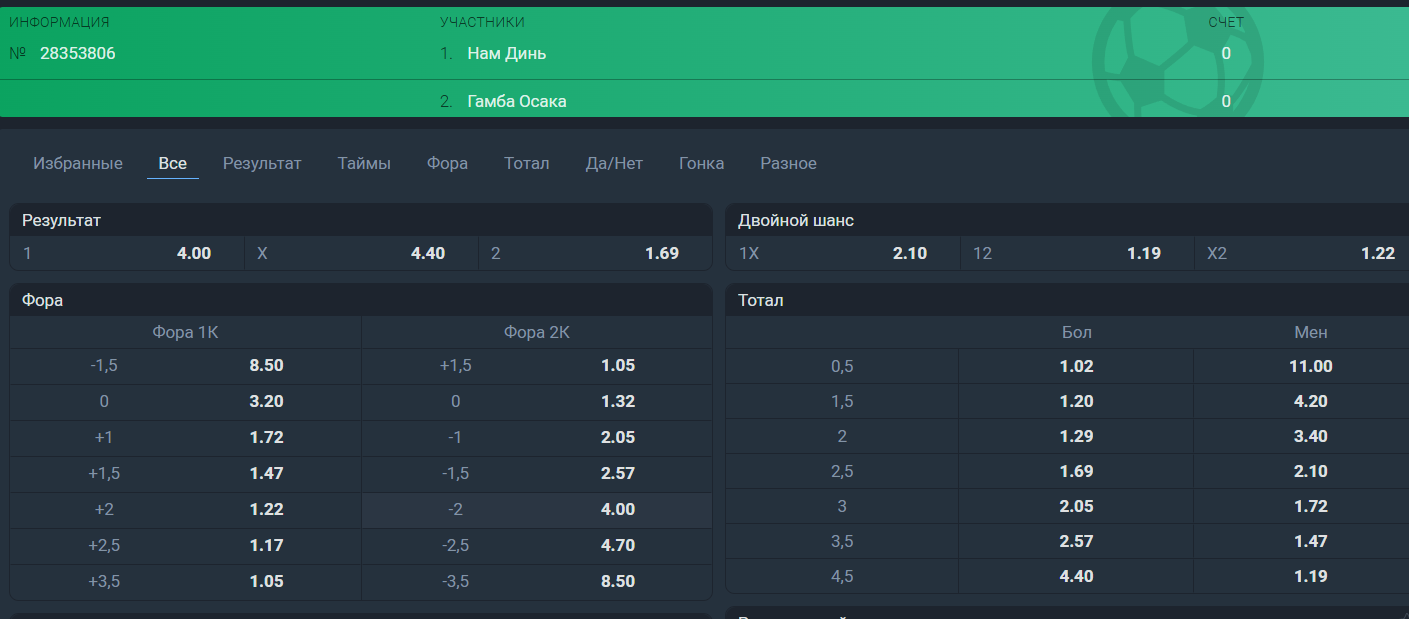The image size is (1409, 619).
Task: Choose double chance 1X at 2.10
Action: click(843, 253)
